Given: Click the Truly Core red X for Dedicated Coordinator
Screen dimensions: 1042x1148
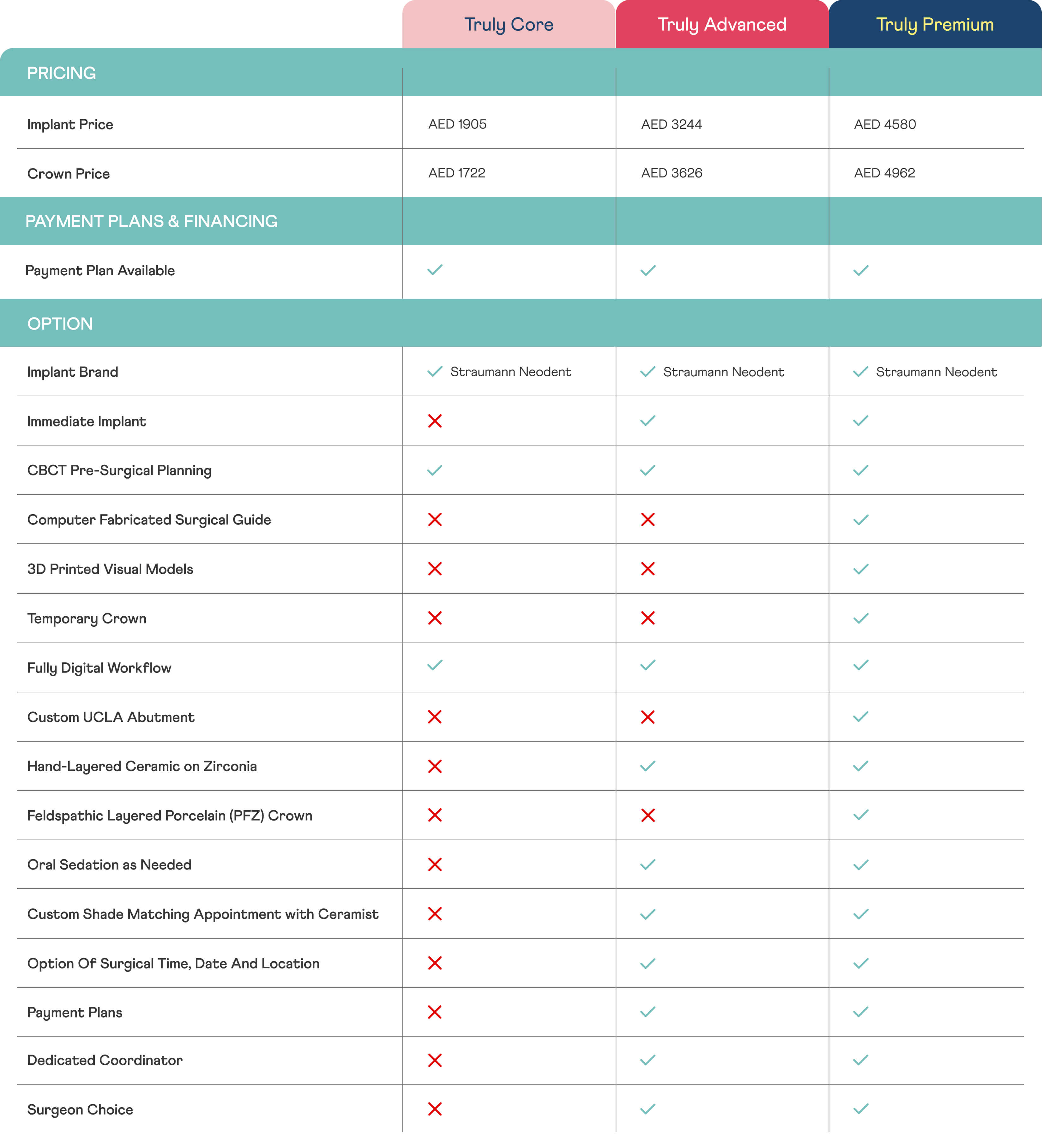Looking at the screenshot, I should tap(435, 1060).
